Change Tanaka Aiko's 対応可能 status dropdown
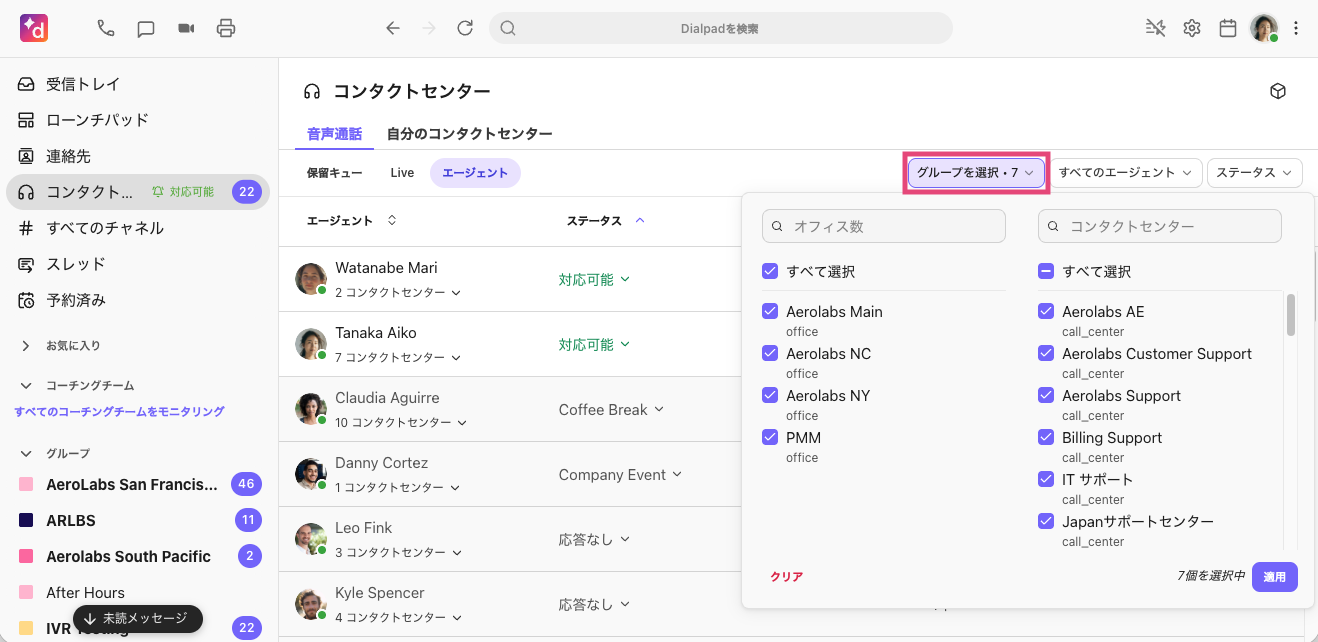 coord(594,344)
